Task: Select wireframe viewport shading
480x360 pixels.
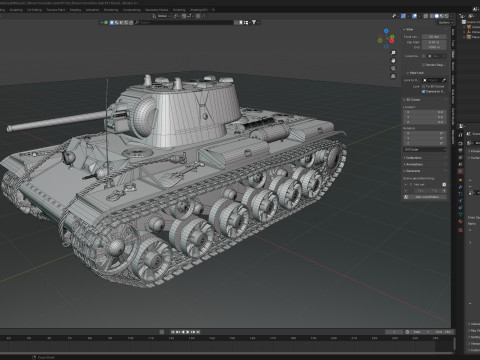Action: [x=432, y=16]
